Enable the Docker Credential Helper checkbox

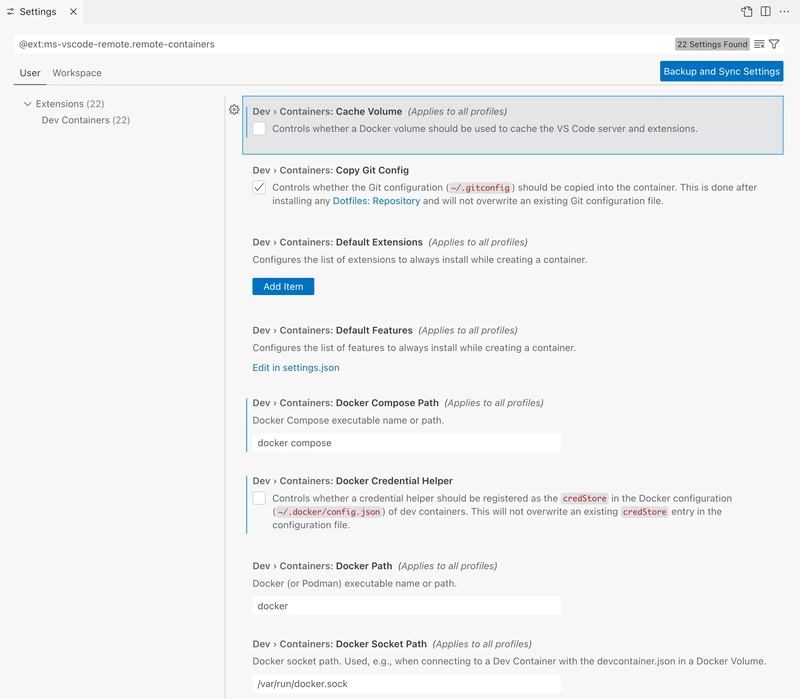pos(259,498)
